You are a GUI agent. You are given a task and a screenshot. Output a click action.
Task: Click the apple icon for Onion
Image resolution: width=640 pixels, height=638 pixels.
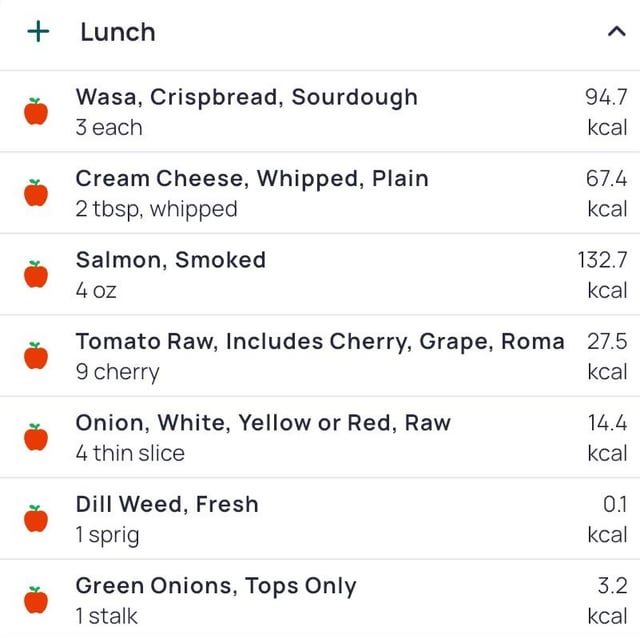click(36, 437)
